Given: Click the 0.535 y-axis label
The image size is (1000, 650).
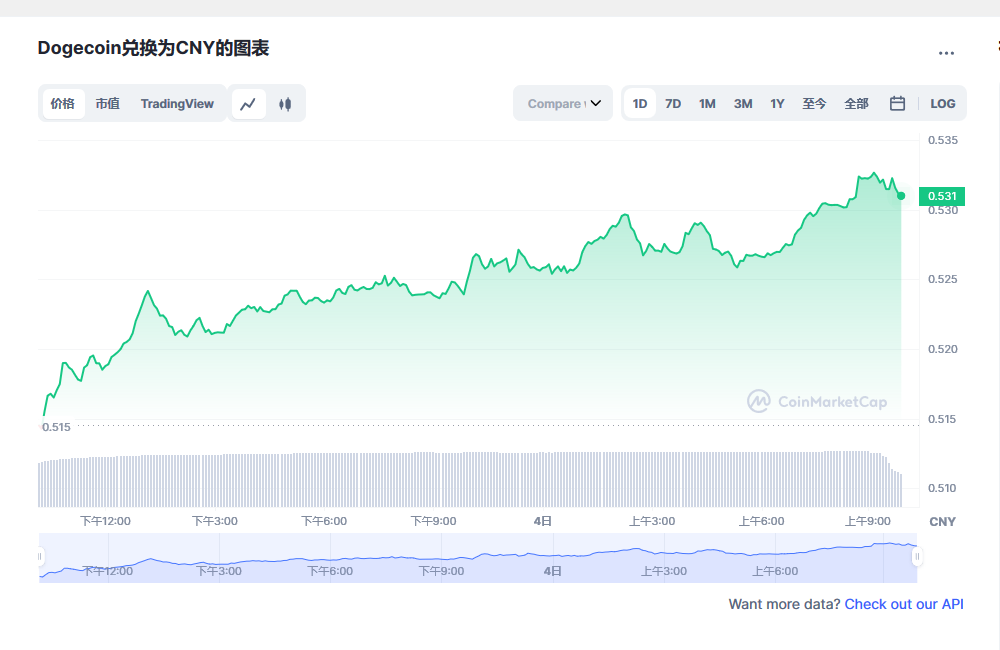Looking at the screenshot, I should [943, 140].
